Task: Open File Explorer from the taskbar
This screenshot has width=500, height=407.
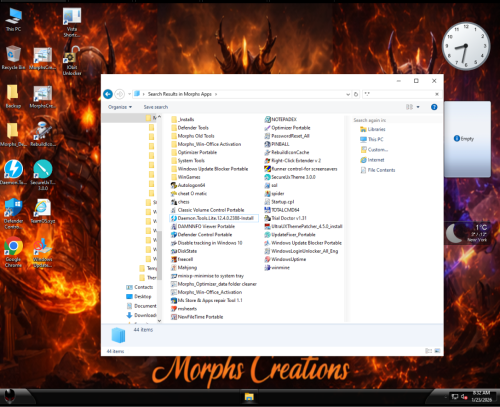Action: click(x=249, y=397)
